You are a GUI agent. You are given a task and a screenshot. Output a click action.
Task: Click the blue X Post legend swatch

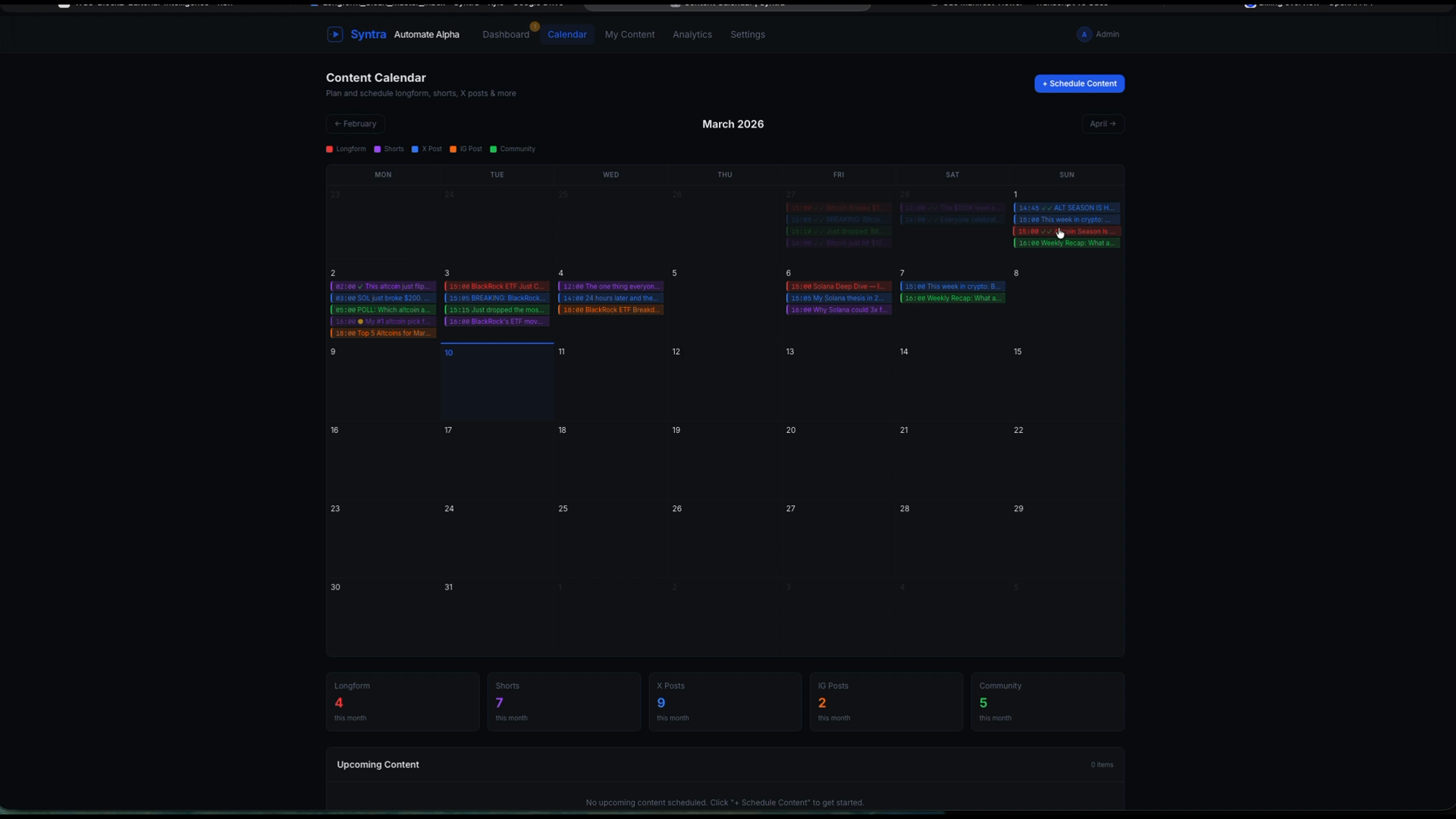pos(415,149)
